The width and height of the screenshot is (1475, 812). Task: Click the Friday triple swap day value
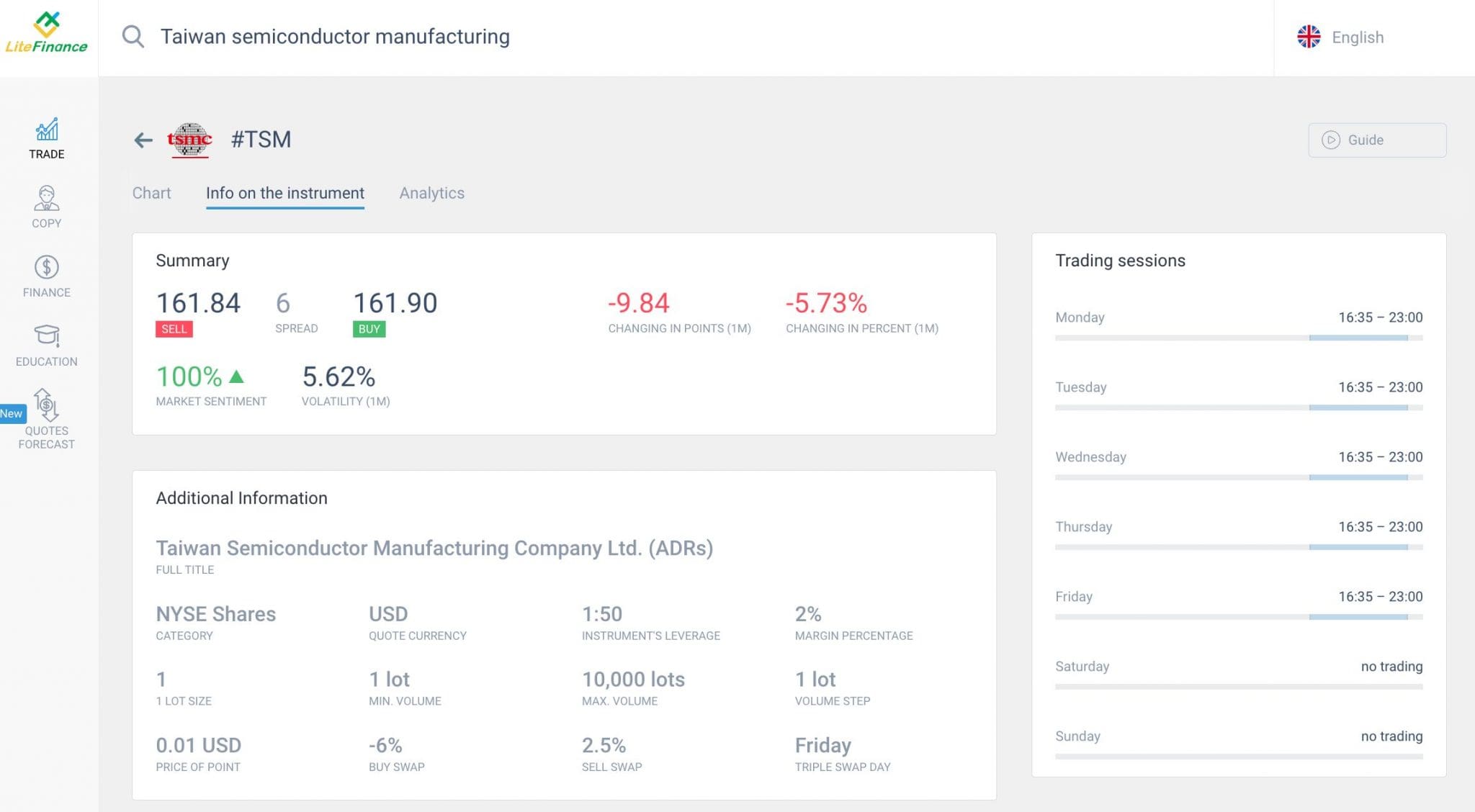[x=823, y=745]
